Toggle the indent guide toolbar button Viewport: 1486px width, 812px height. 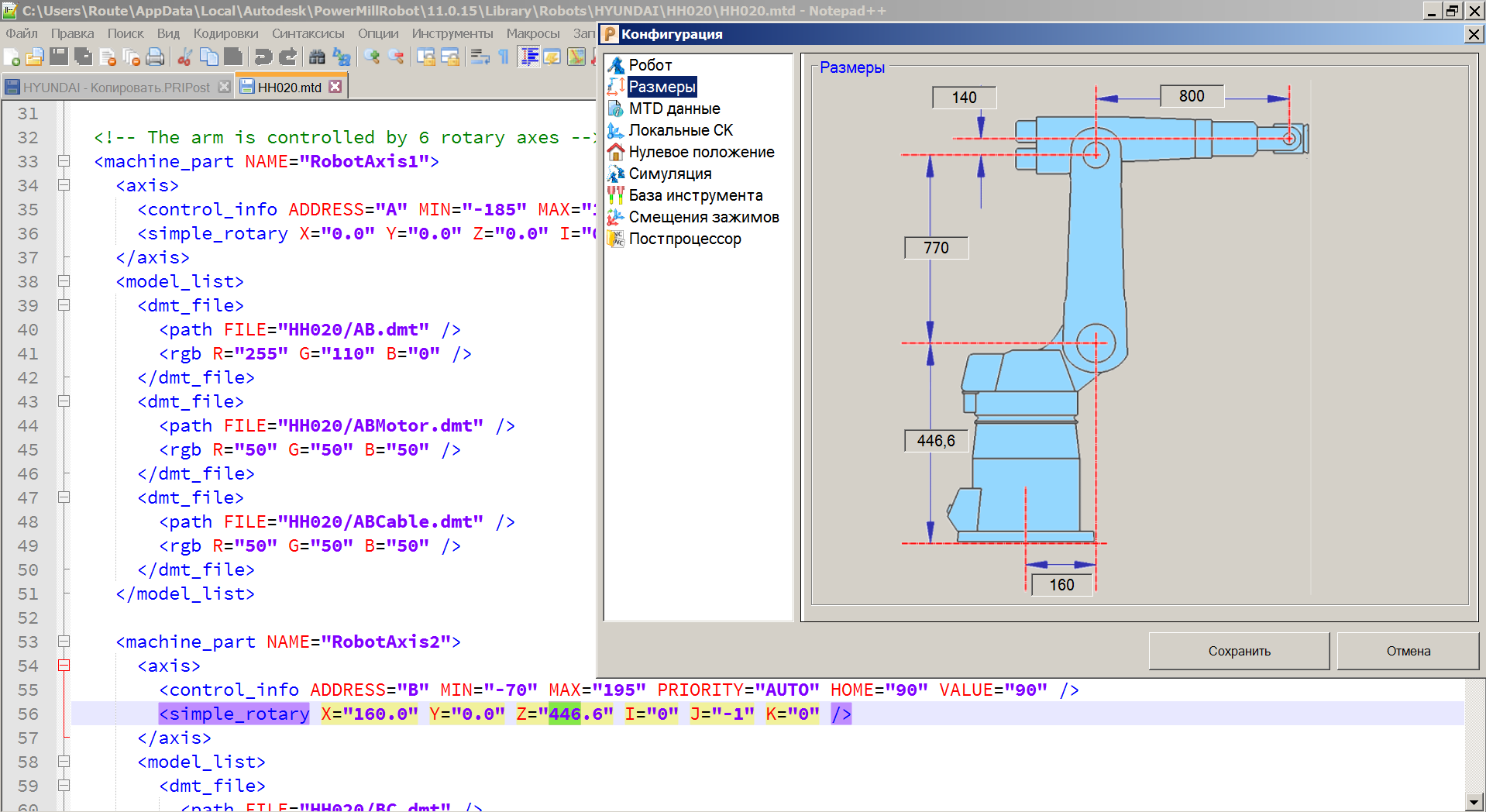529,57
